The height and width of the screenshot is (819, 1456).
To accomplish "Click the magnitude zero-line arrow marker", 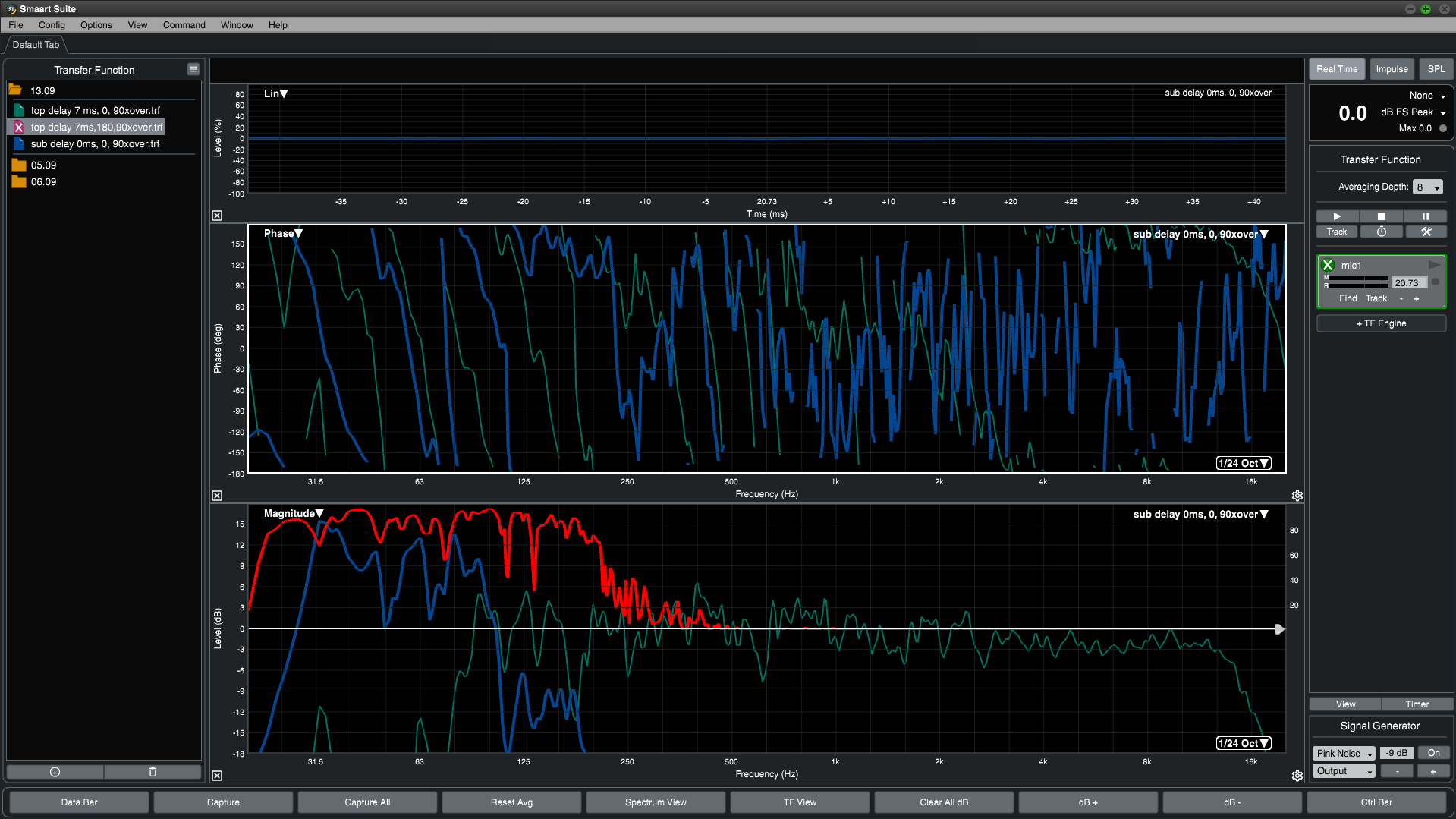I will tap(1279, 629).
